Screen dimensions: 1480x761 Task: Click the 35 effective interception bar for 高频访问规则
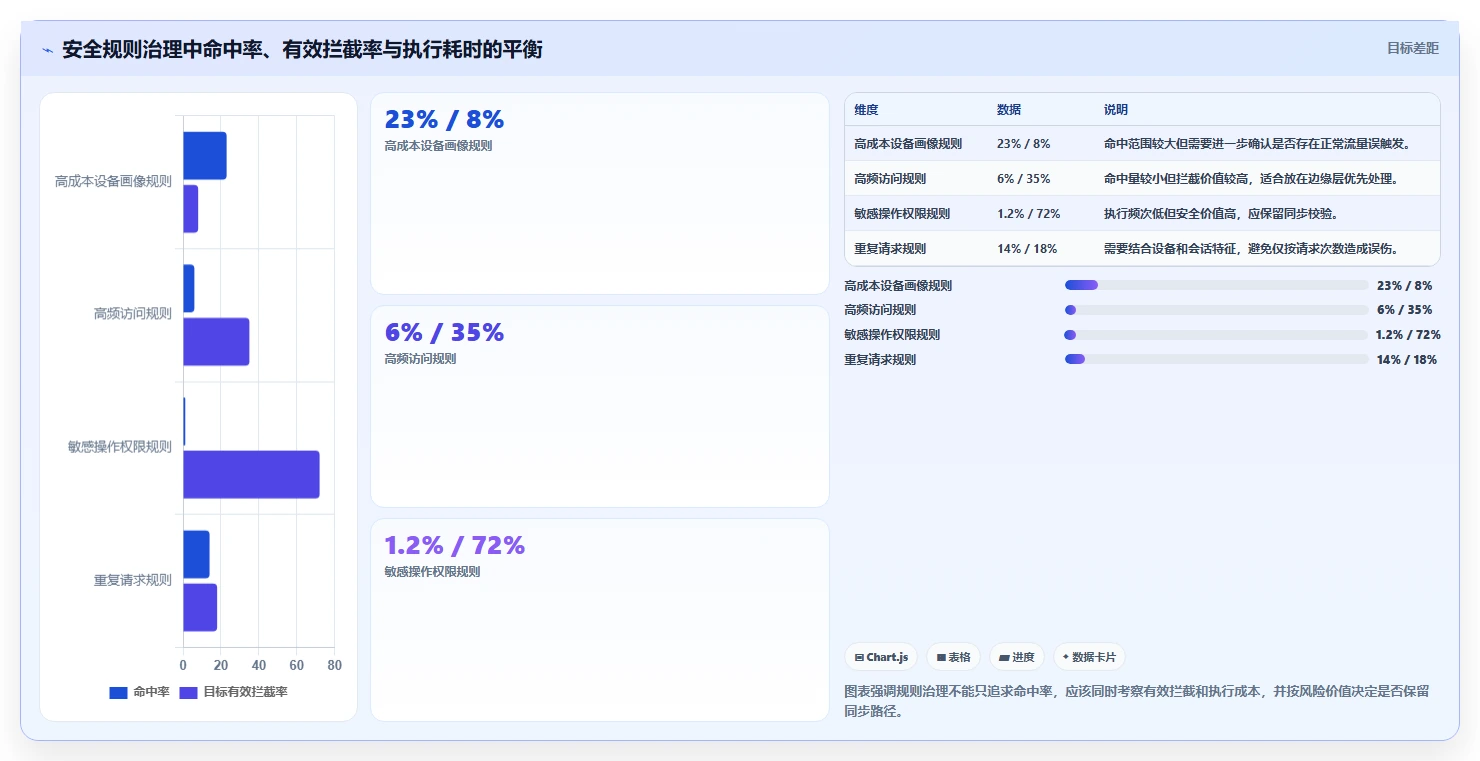tap(216, 341)
